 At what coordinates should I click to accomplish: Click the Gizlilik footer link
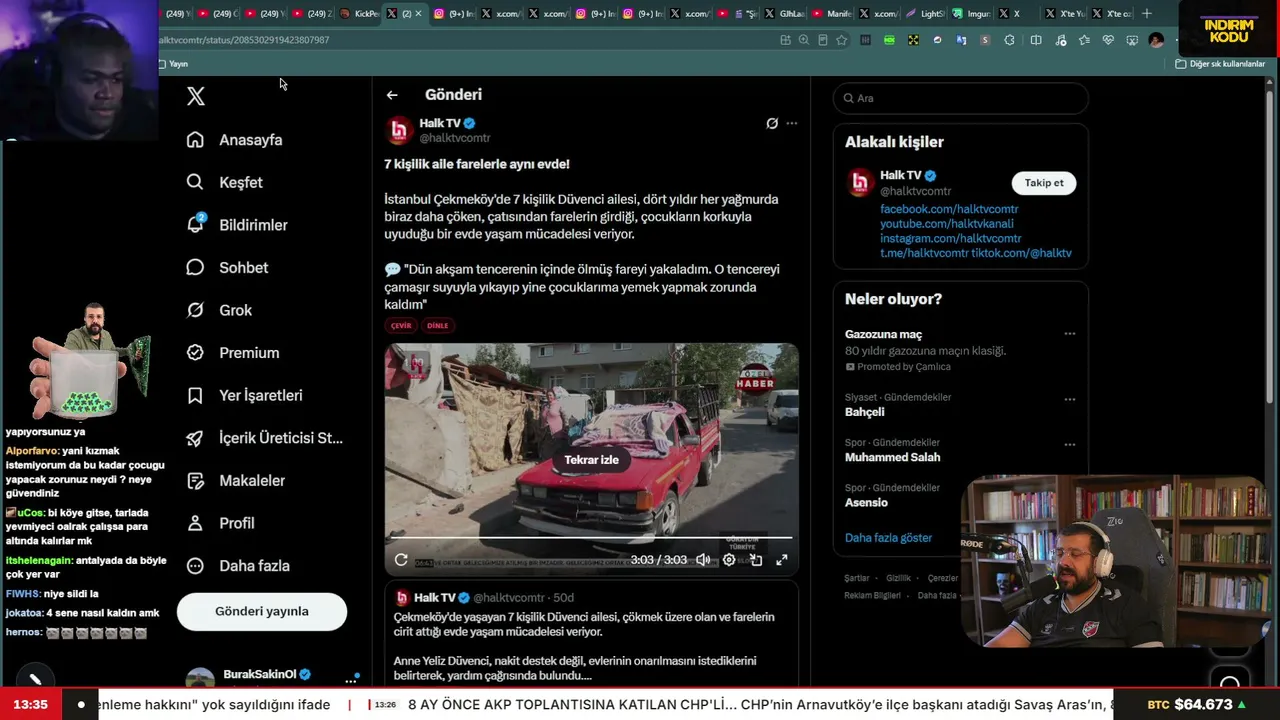tap(898, 579)
